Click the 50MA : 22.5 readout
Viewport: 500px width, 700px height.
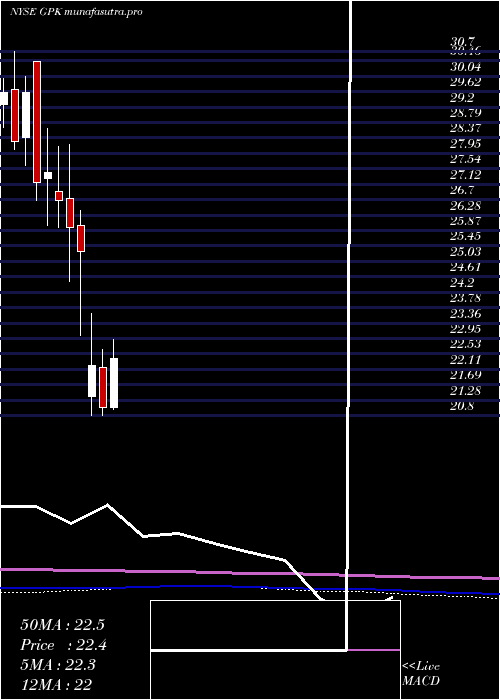(x=62, y=625)
